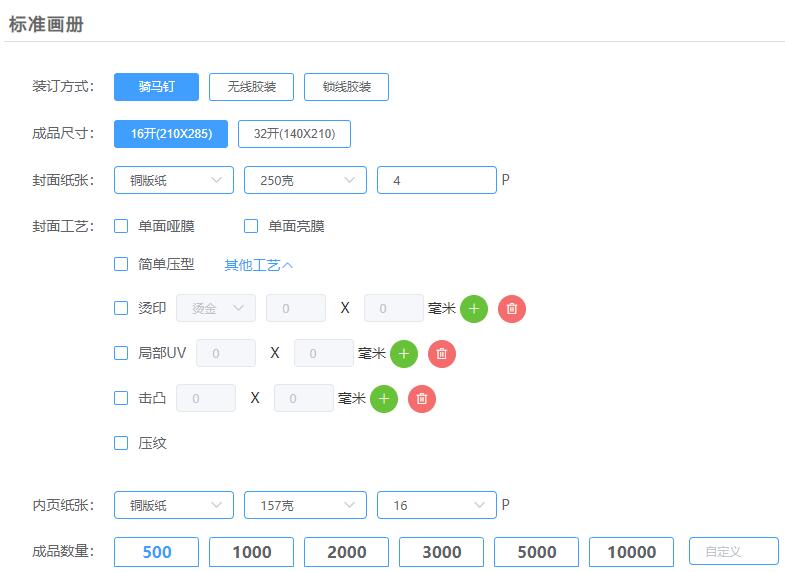Tick the 单面亮膜 checkbox
785x572 pixels.
point(251,226)
